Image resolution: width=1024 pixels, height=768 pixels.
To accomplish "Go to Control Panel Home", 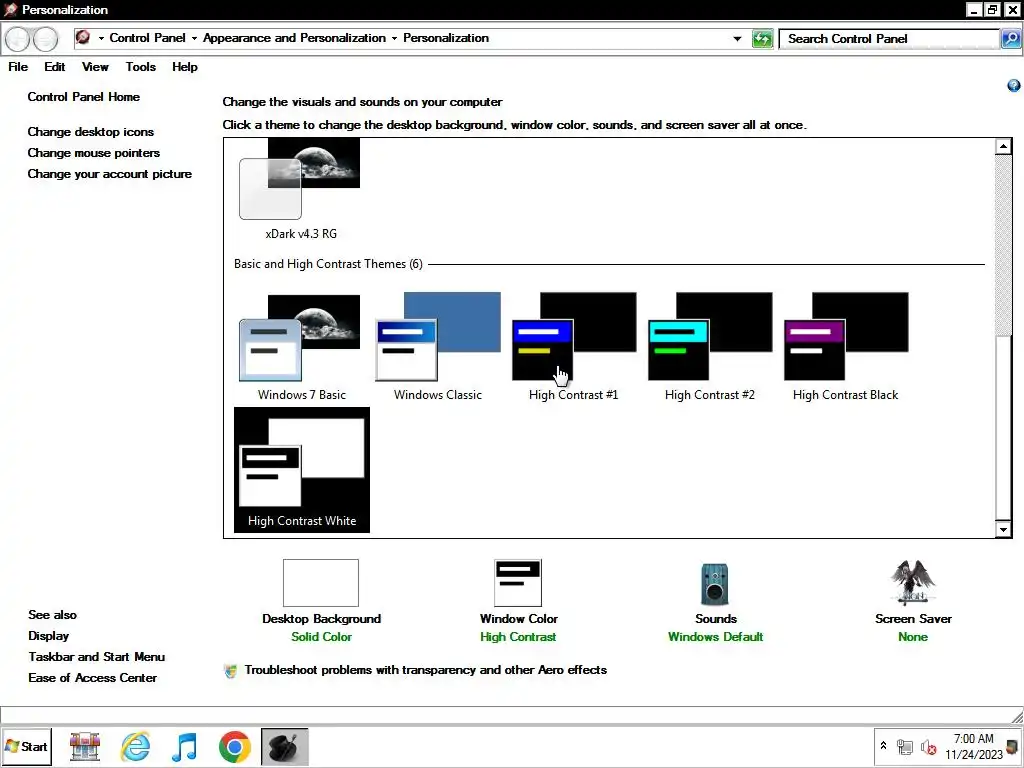I will 84,97.
